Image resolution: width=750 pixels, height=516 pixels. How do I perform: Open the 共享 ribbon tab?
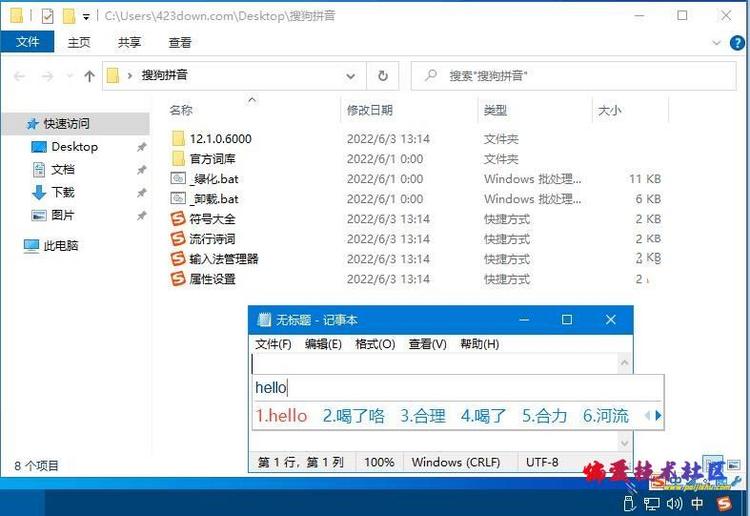point(129,43)
